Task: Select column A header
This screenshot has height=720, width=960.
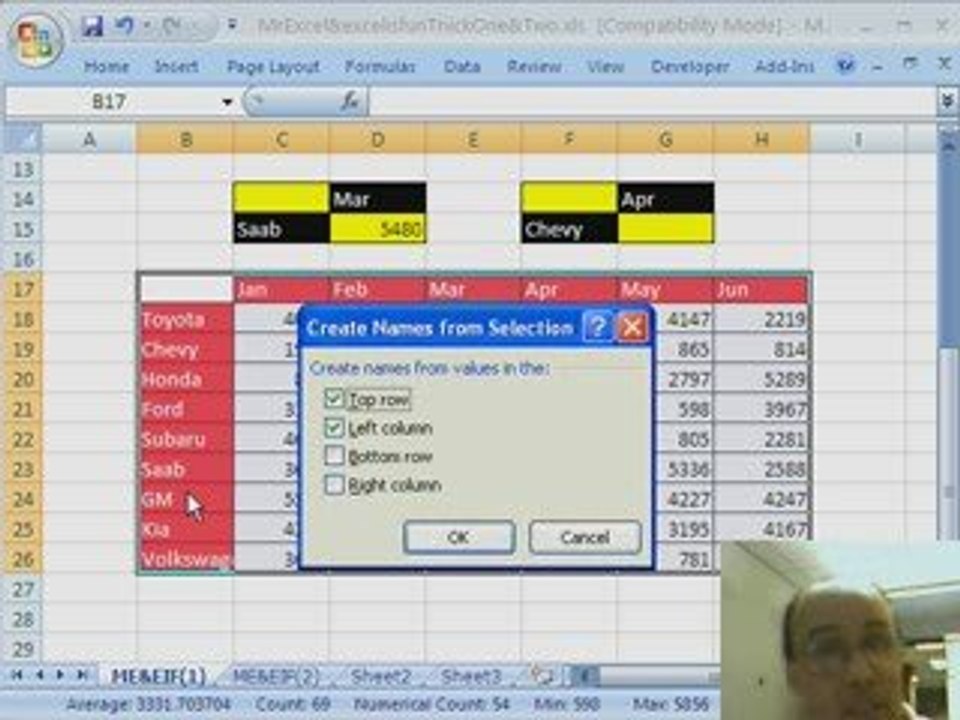Action: (89, 140)
